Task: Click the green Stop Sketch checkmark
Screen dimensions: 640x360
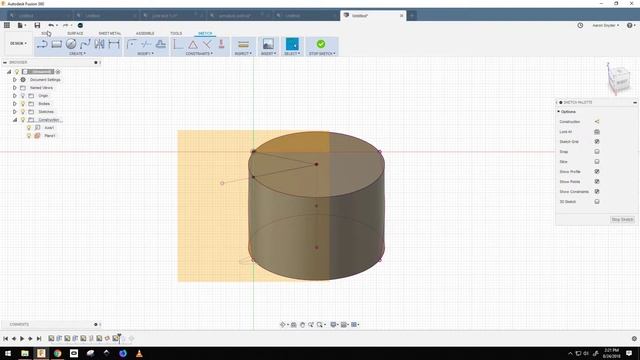Action: (x=321, y=44)
